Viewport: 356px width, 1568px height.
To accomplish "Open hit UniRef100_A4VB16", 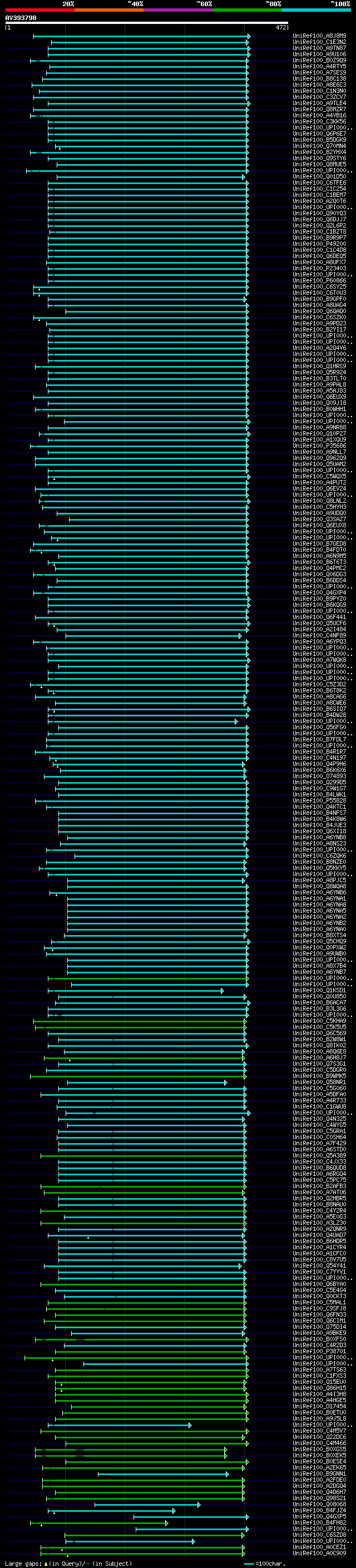I will click(319, 116).
